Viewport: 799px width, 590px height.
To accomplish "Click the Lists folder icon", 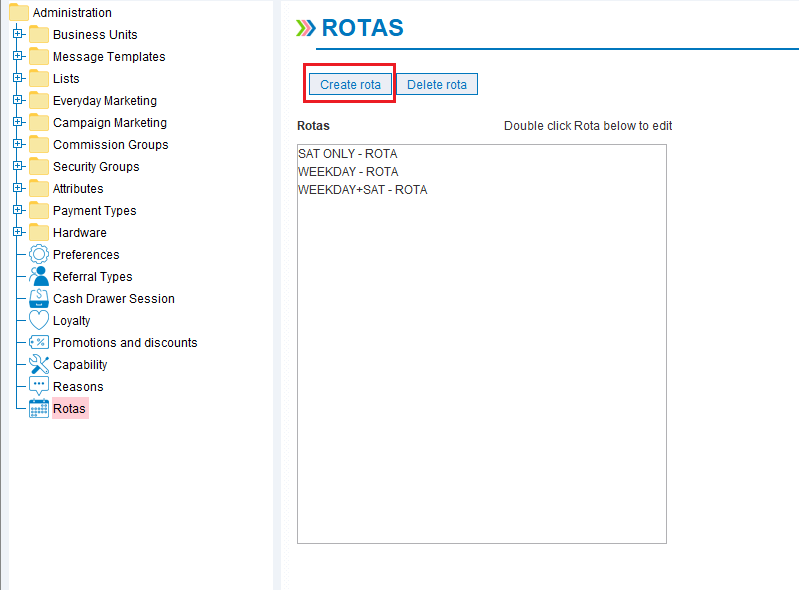I will point(39,78).
